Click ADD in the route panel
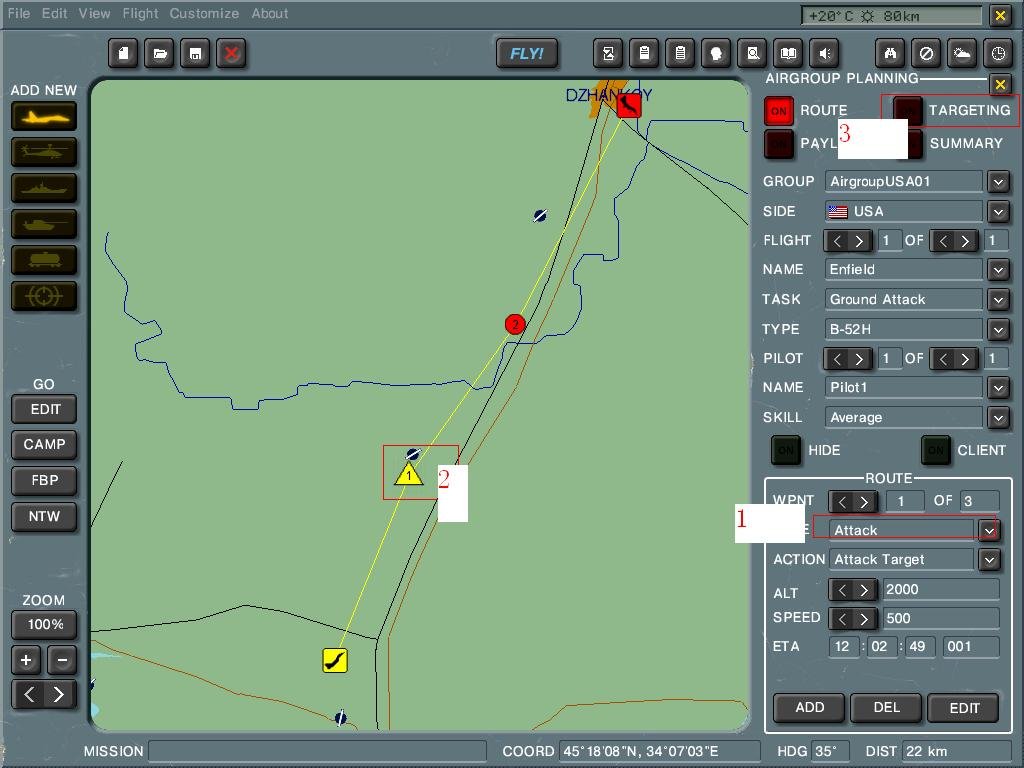This screenshot has width=1024, height=768. click(x=809, y=708)
